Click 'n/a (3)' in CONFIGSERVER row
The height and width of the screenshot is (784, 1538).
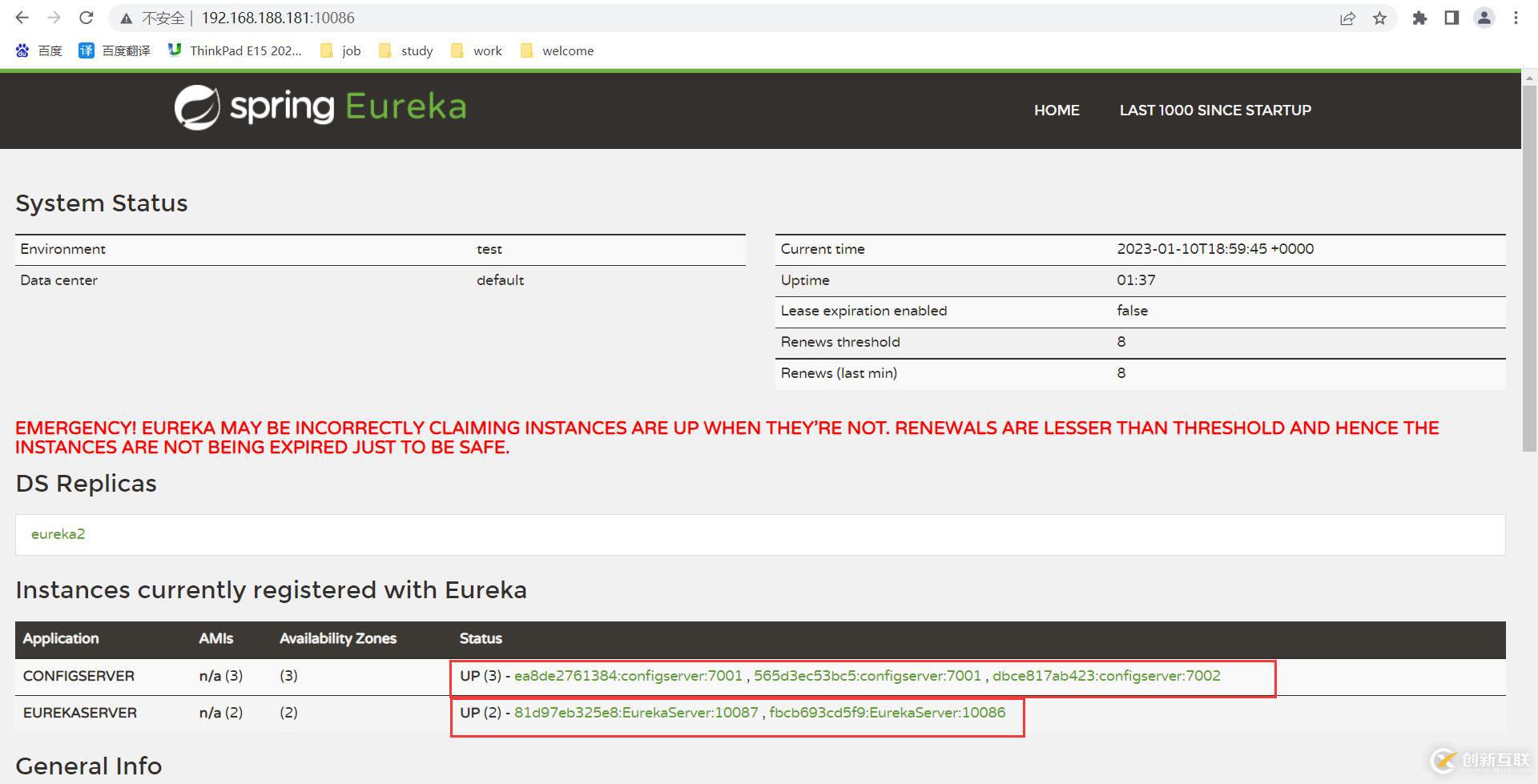pos(221,676)
